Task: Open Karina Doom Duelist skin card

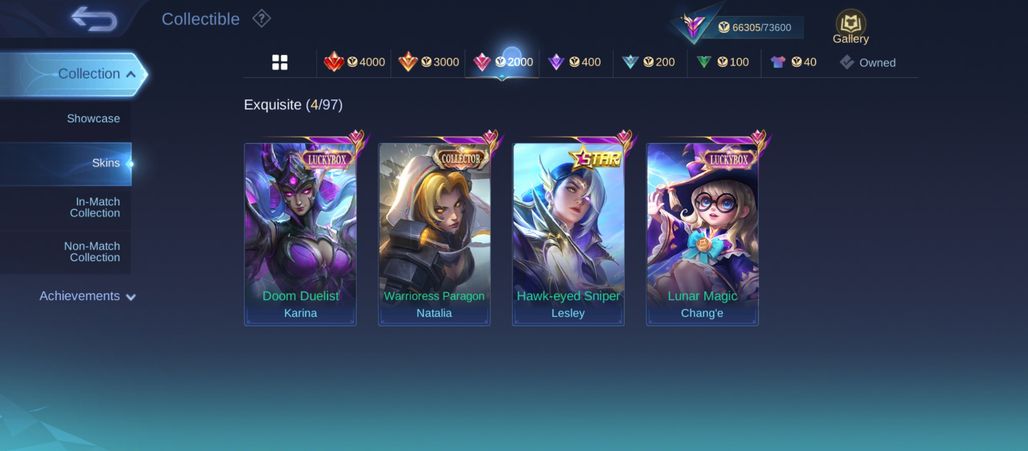Action: pyautogui.click(x=300, y=234)
